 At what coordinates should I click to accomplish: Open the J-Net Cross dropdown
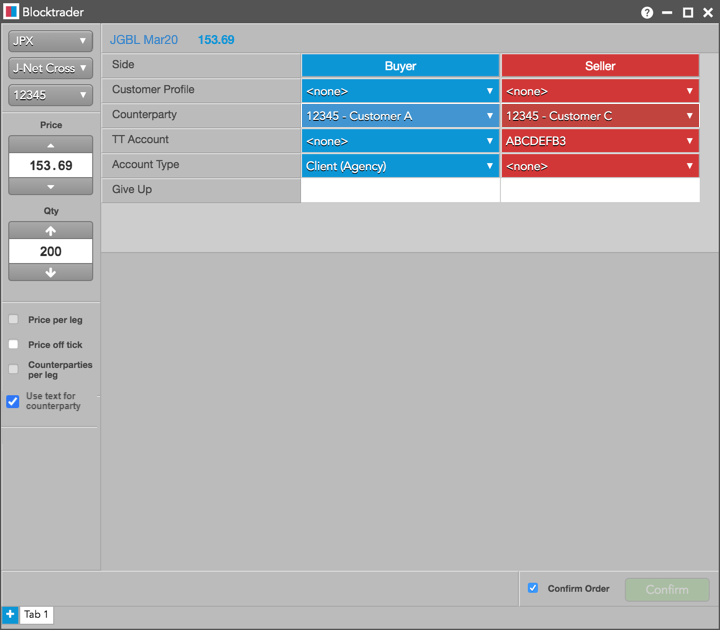tap(50, 68)
